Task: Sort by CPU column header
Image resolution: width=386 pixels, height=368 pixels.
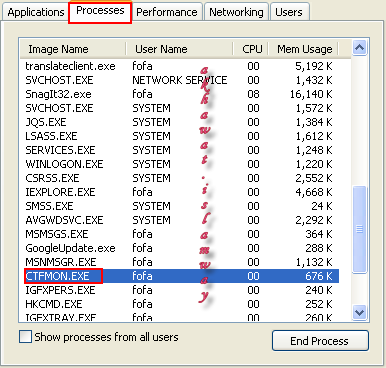Action: pyautogui.click(x=251, y=49)
